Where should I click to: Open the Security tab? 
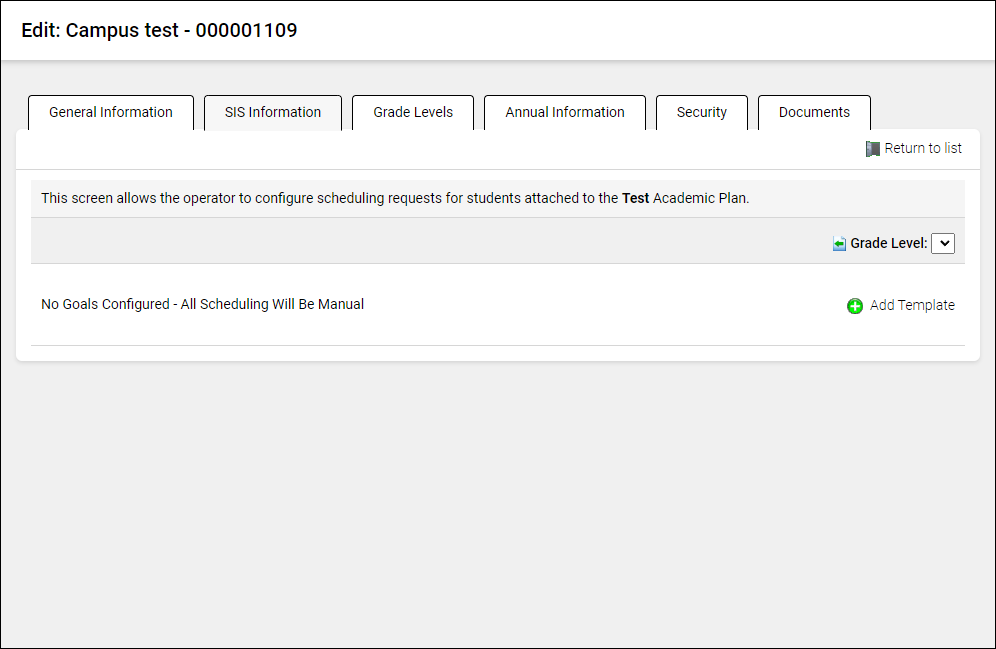701,112
